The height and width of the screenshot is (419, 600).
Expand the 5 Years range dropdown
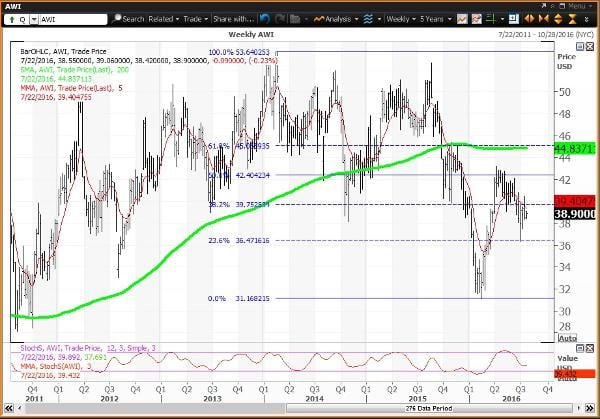coord(435,19)
